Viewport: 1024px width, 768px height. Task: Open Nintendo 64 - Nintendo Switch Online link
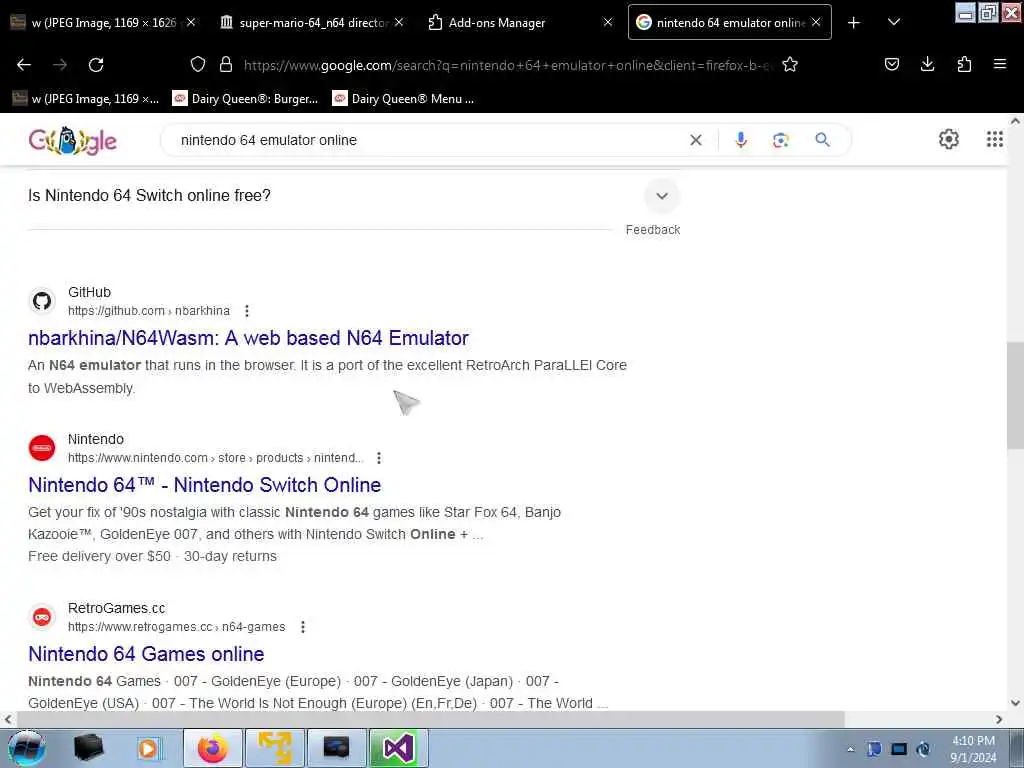(204, 485)
